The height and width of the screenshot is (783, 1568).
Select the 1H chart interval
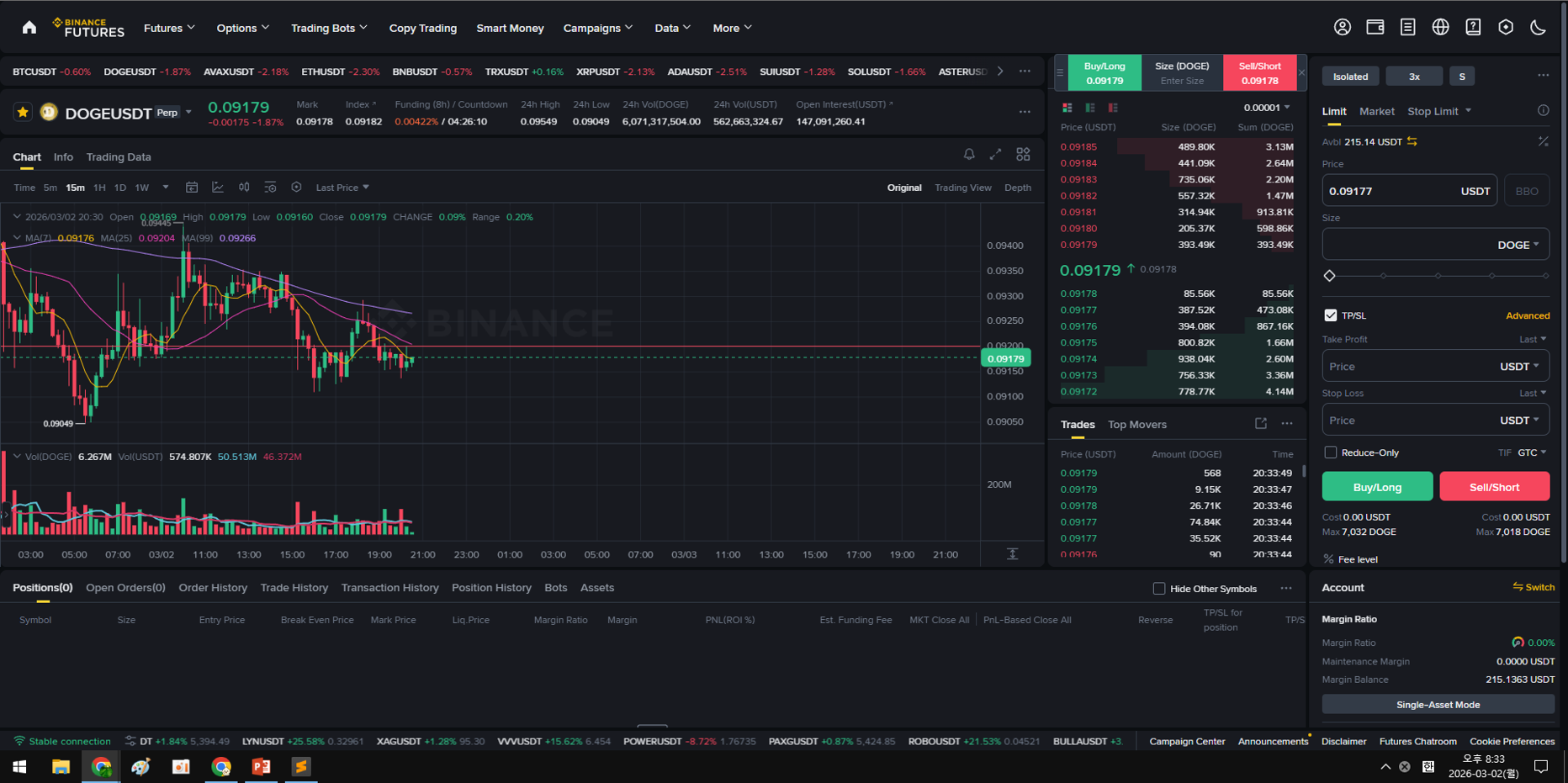coord(99,188)
